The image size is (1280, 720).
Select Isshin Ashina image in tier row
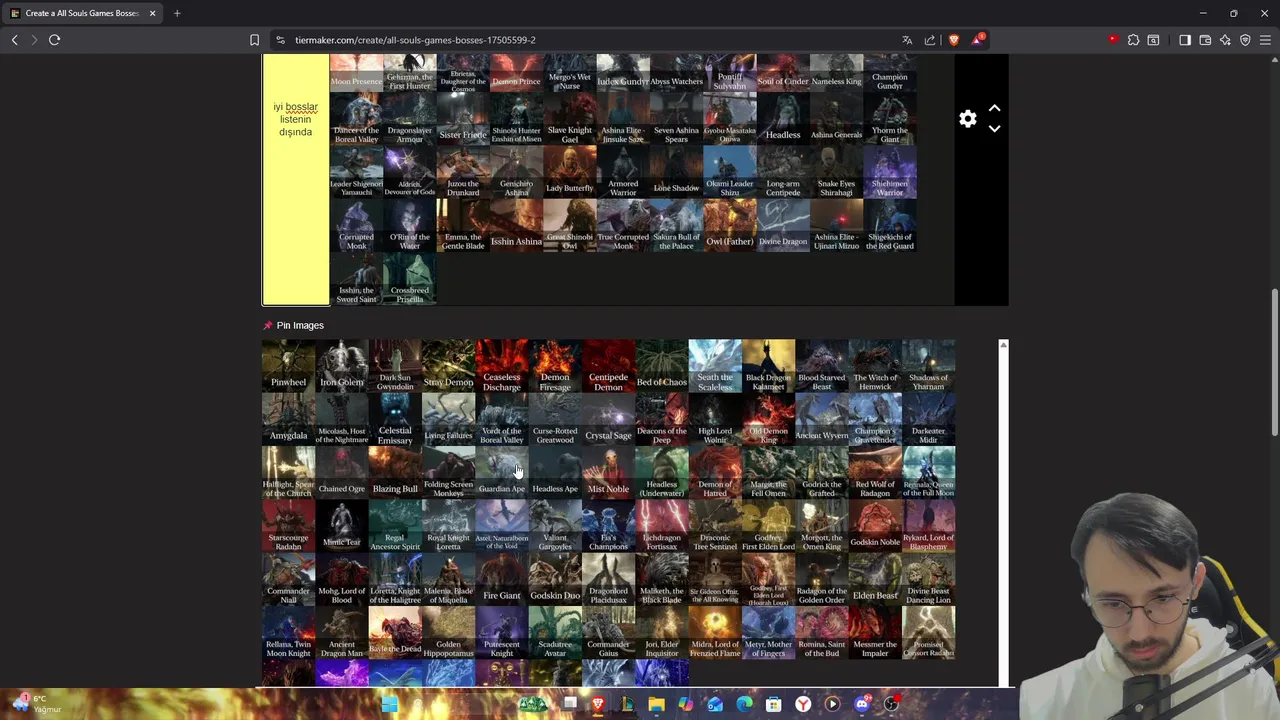516,225
